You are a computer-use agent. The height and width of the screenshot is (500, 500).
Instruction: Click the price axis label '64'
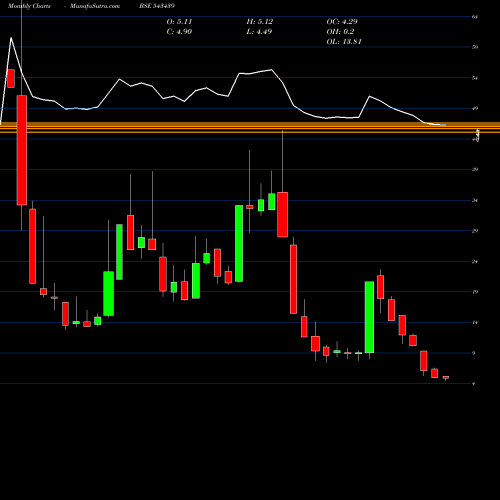475,16
